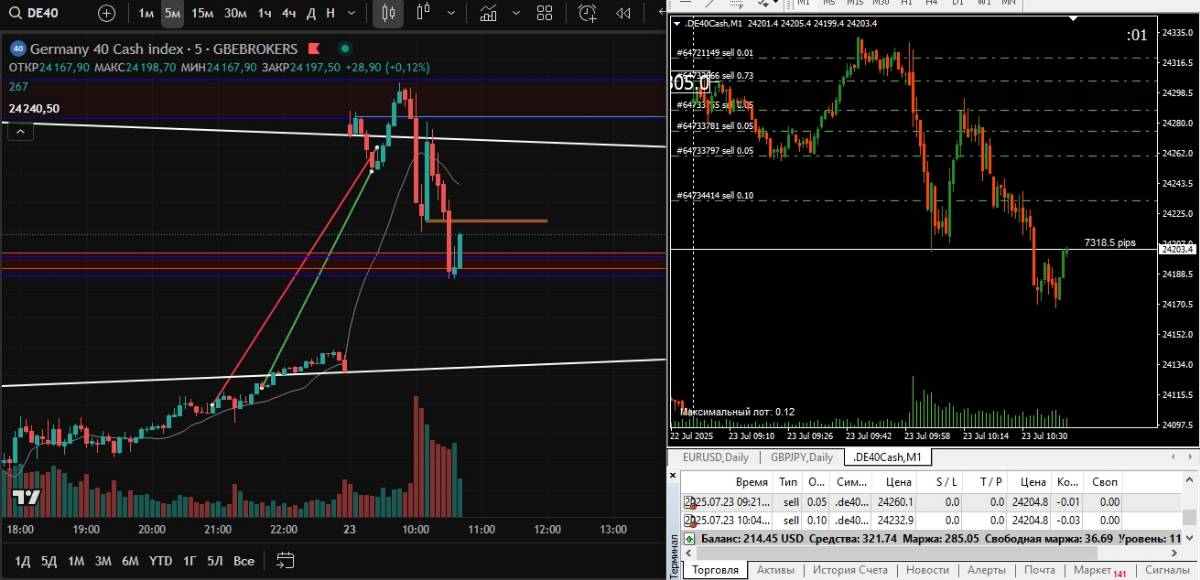Set the chart range to YTD
This screenshot has width=1200, height=580.
click(160, 560)
